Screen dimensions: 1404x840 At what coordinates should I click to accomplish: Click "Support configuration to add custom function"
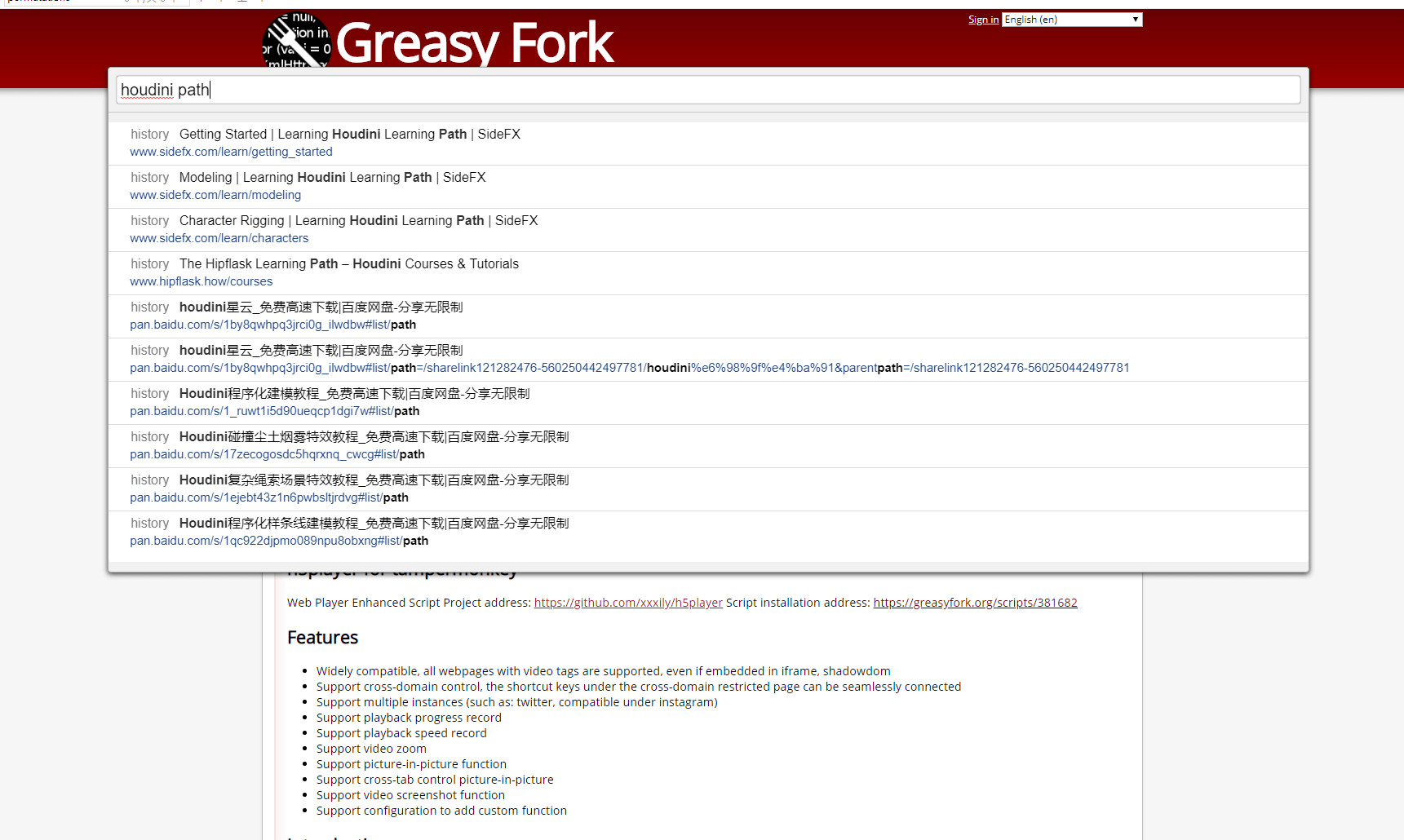441,811
